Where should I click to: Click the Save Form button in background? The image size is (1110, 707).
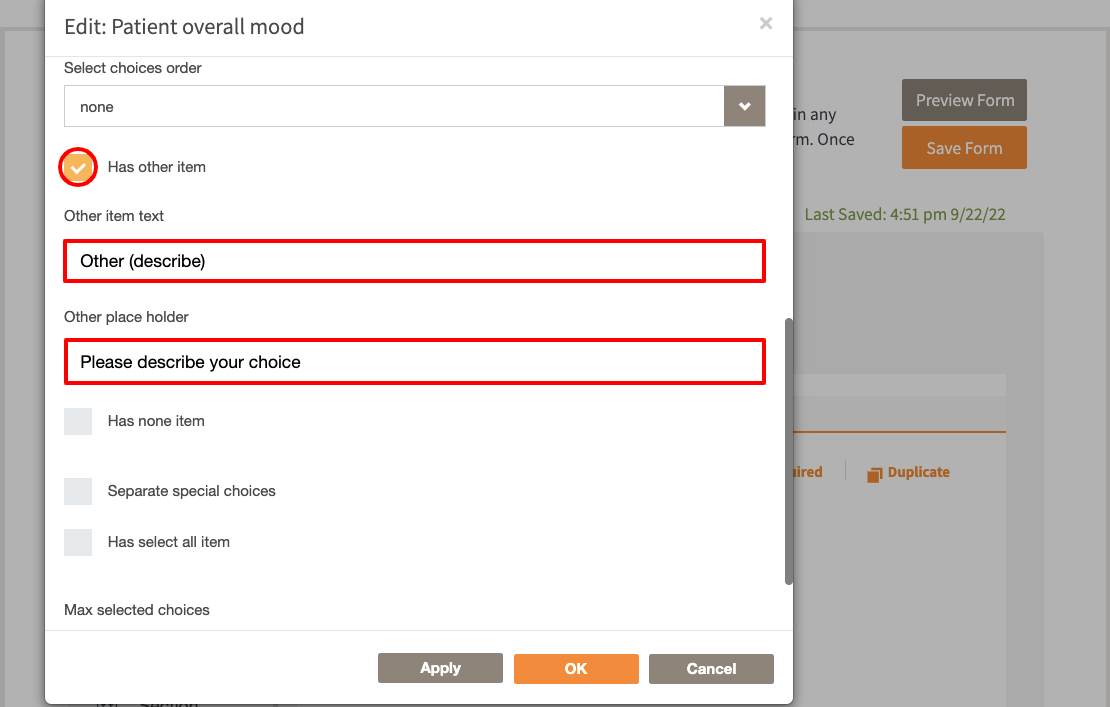[964, 148]
